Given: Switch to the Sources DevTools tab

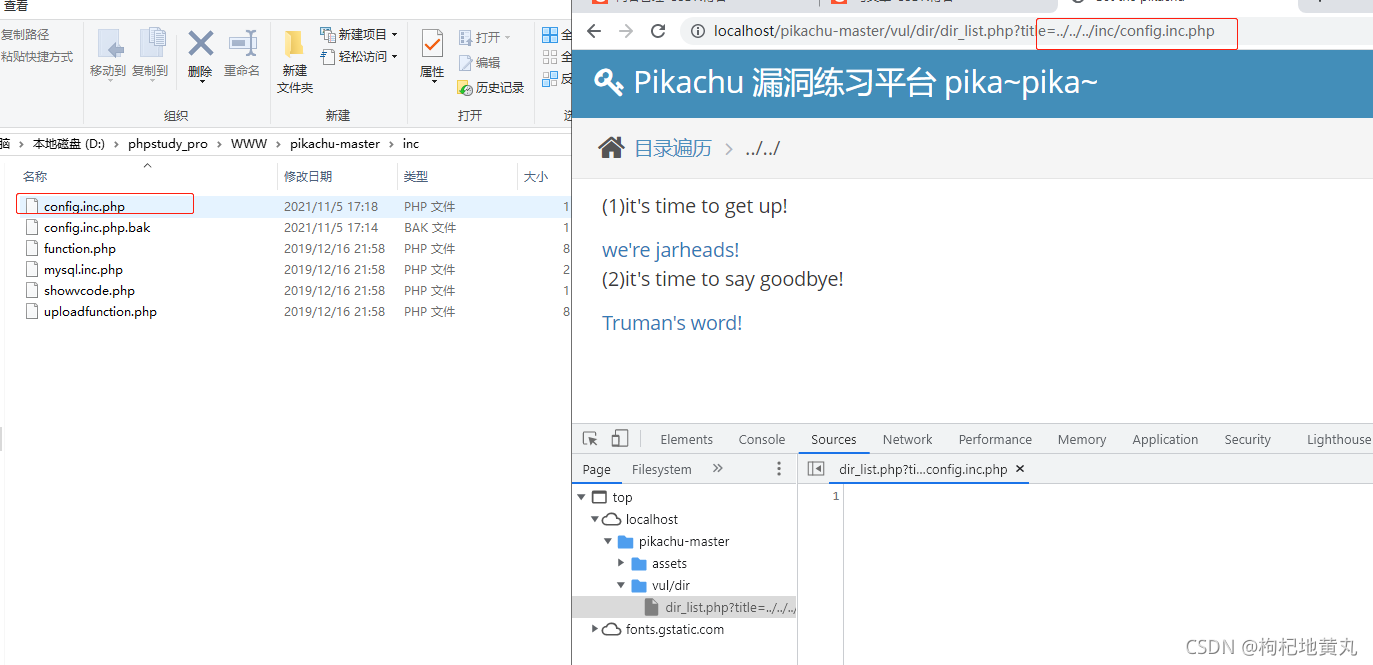Looking at the screenshot, I should pos(834,439).
